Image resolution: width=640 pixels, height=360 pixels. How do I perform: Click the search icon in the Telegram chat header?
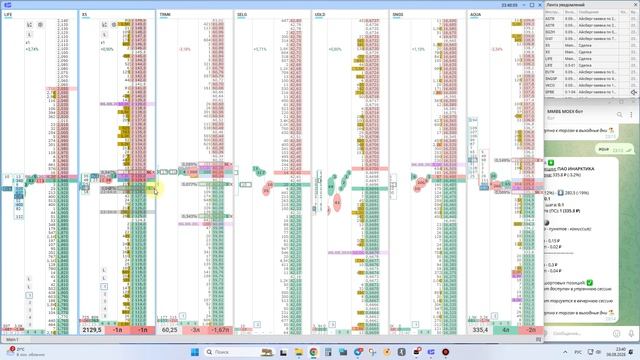(x=619, y=115)
